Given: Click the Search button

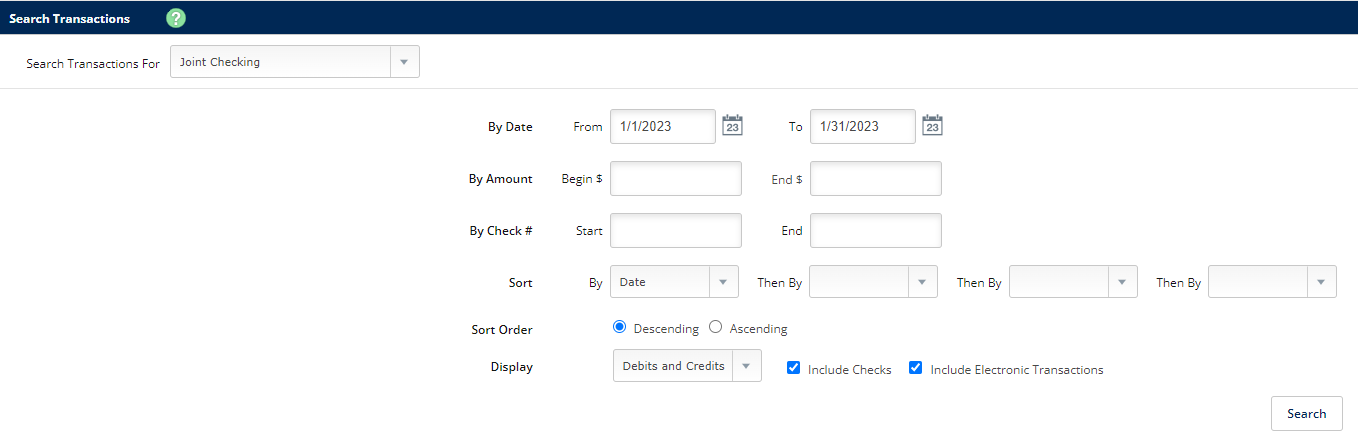Looking at the screenshot, I should point(1307,414).
